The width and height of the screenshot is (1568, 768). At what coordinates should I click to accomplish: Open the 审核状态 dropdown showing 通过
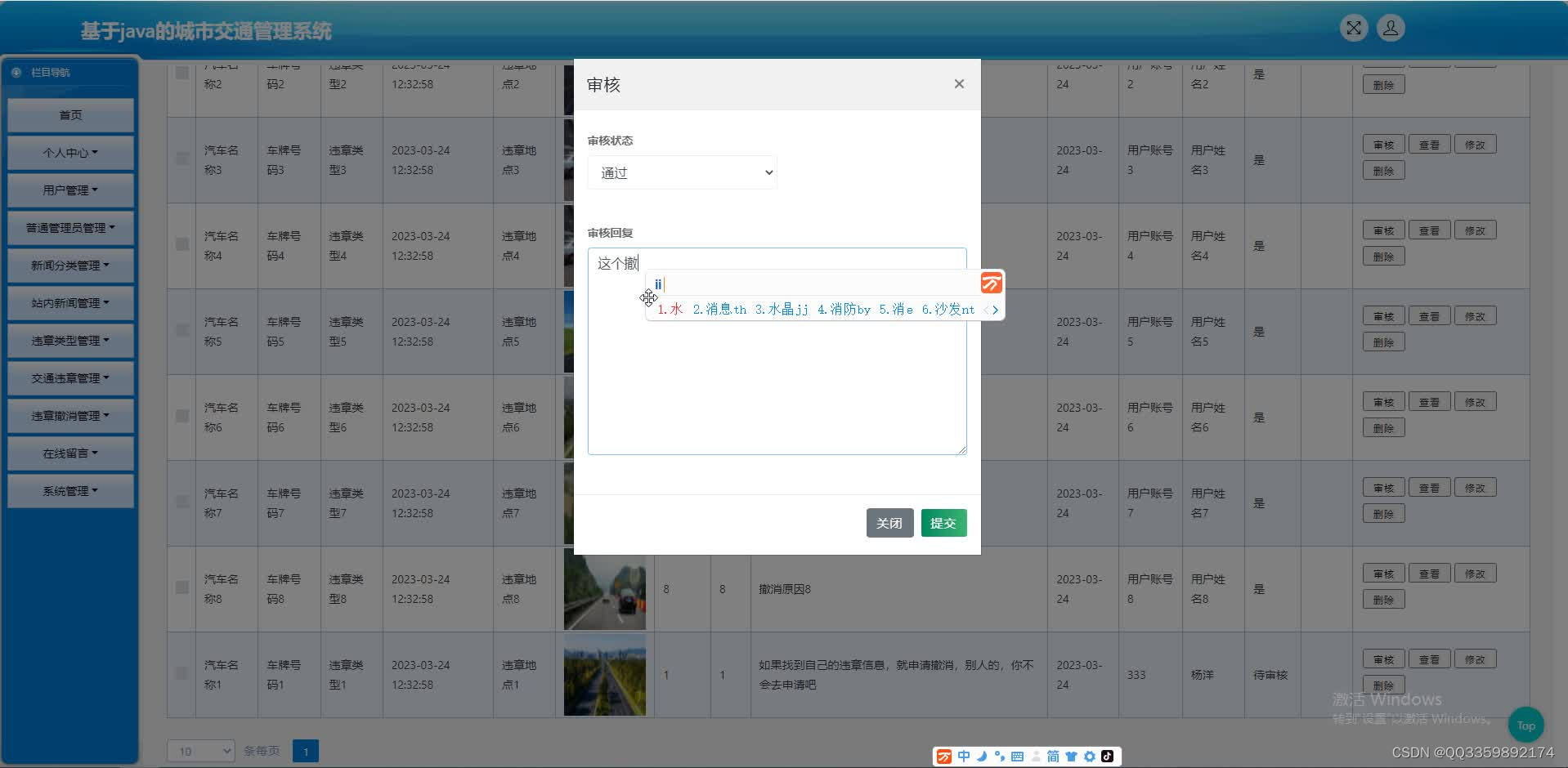682,172
